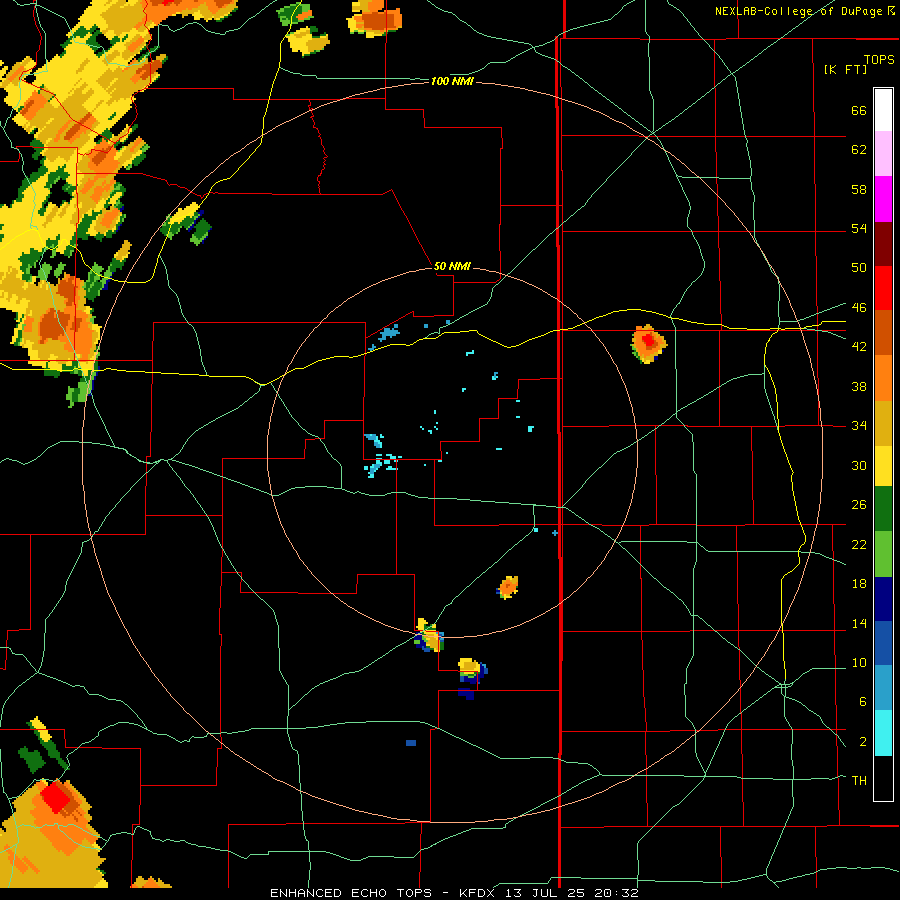Click legend value 38
Screen dimensions: 900x900
coord(859,386)
